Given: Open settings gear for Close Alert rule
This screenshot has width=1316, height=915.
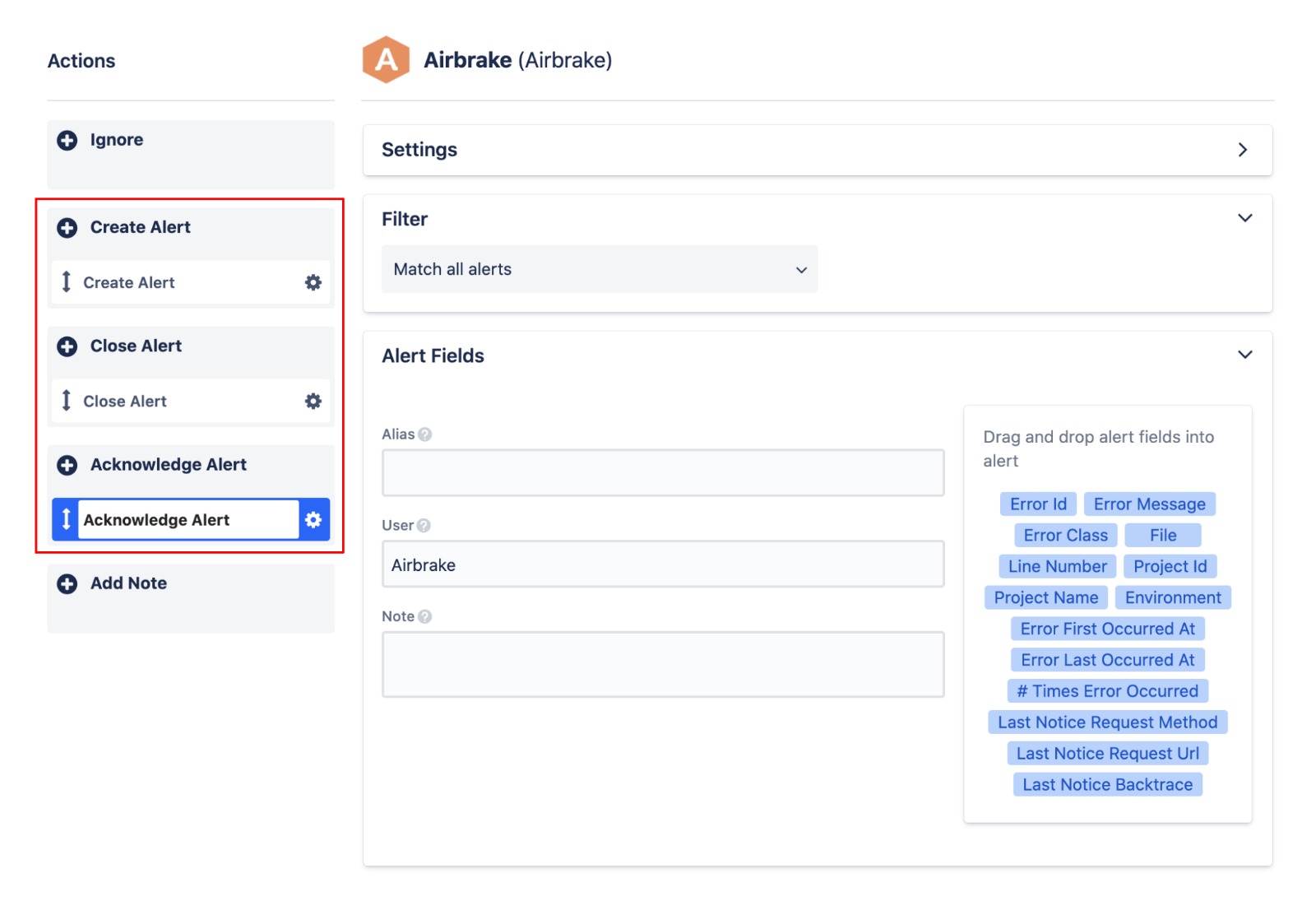Looking at the screenshot, I should [x=313, y=401].
